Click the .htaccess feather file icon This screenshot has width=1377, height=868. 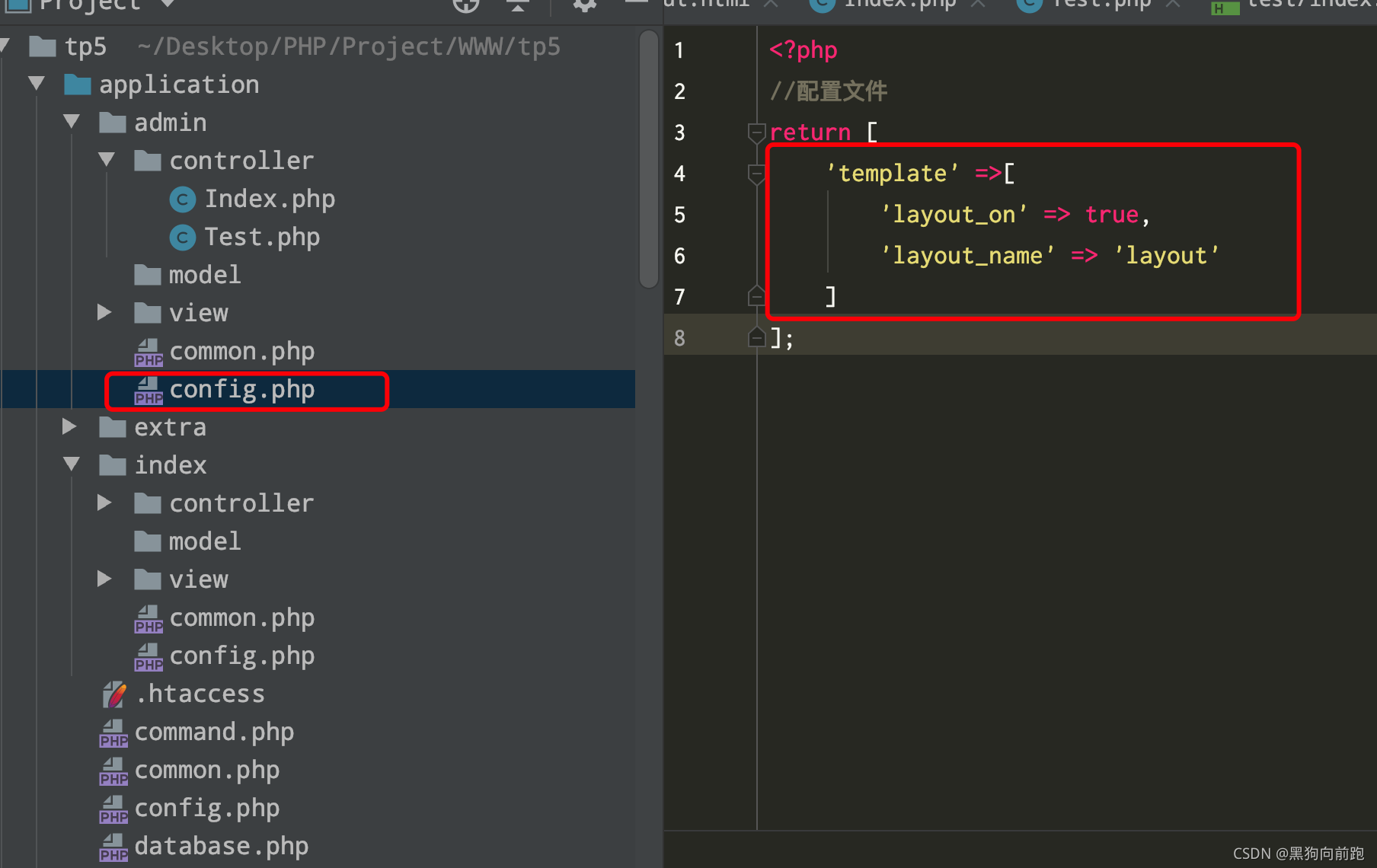114,694
